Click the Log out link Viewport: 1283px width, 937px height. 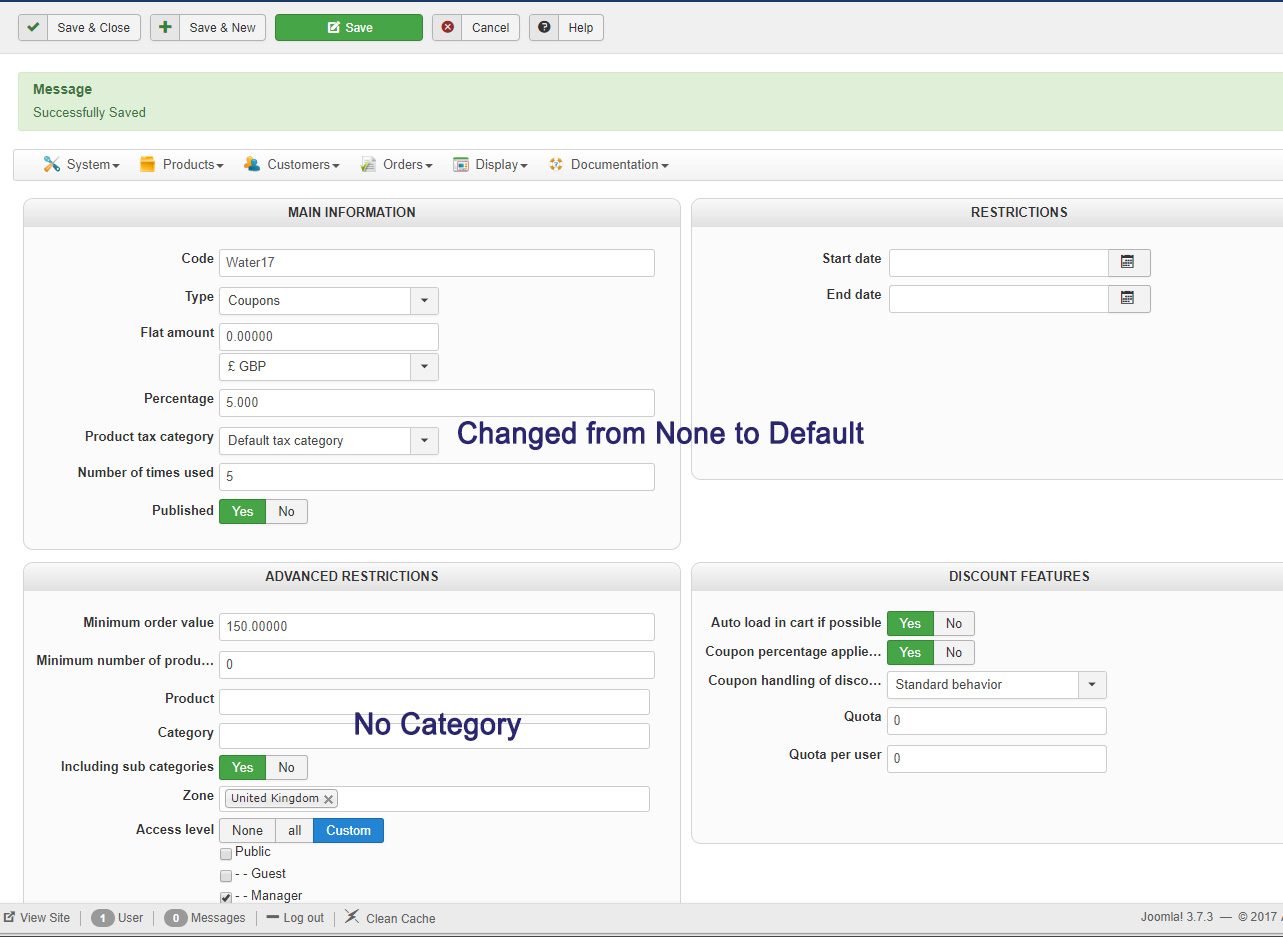[x=295, y=917]
